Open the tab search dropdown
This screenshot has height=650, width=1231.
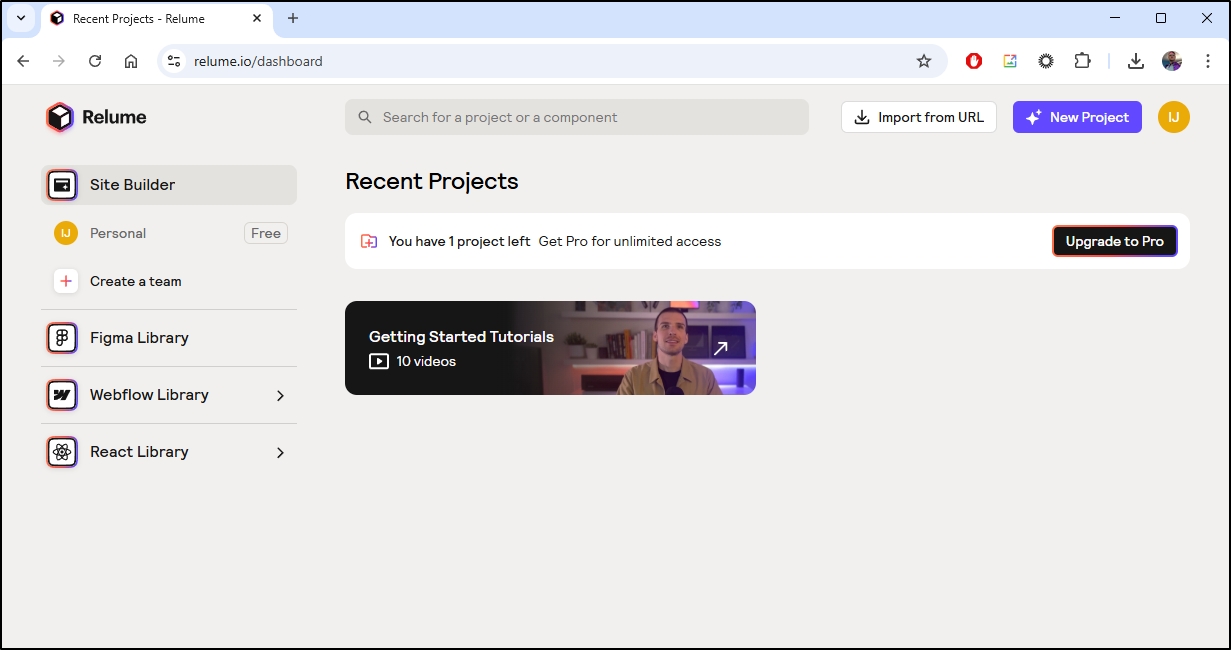(x=20, y=18)
